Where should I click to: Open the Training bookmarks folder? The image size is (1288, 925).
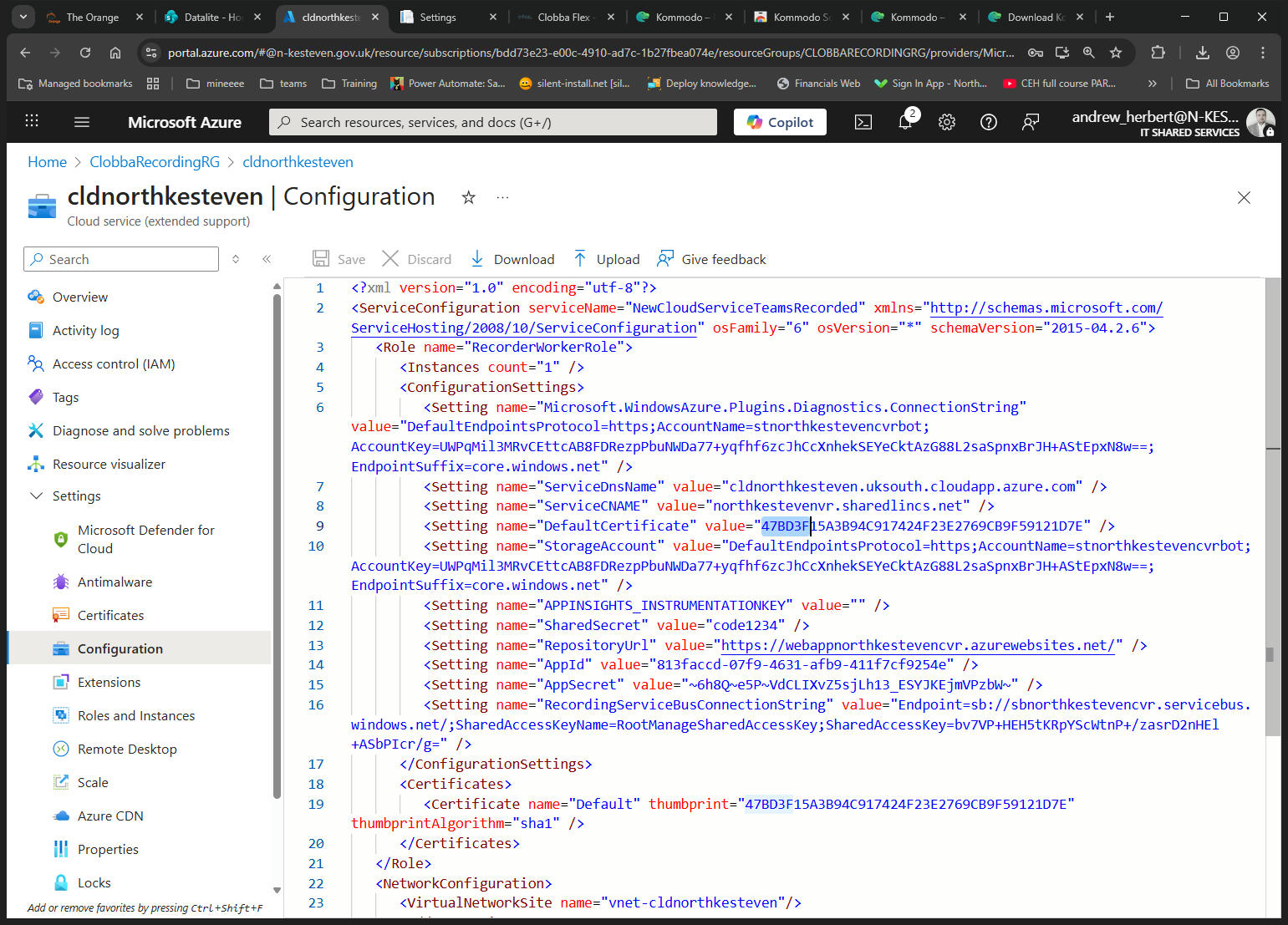point(349,84)
